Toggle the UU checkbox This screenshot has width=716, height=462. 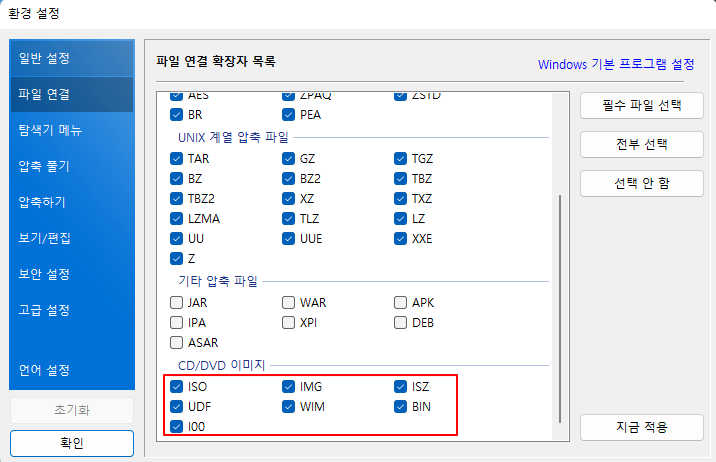[176, 239]
